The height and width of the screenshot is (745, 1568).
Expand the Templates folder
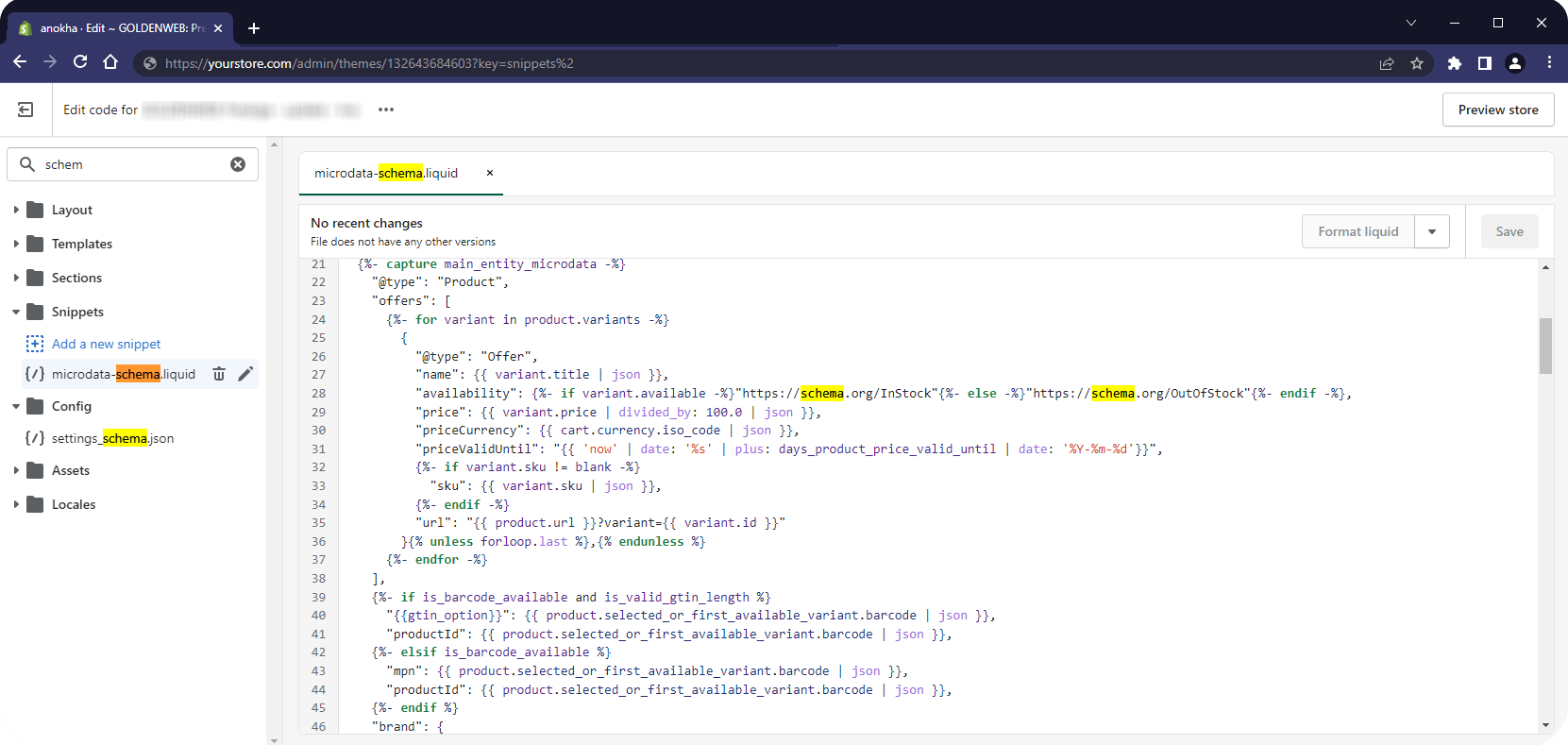pyautogui.click(x=16, y=244)
